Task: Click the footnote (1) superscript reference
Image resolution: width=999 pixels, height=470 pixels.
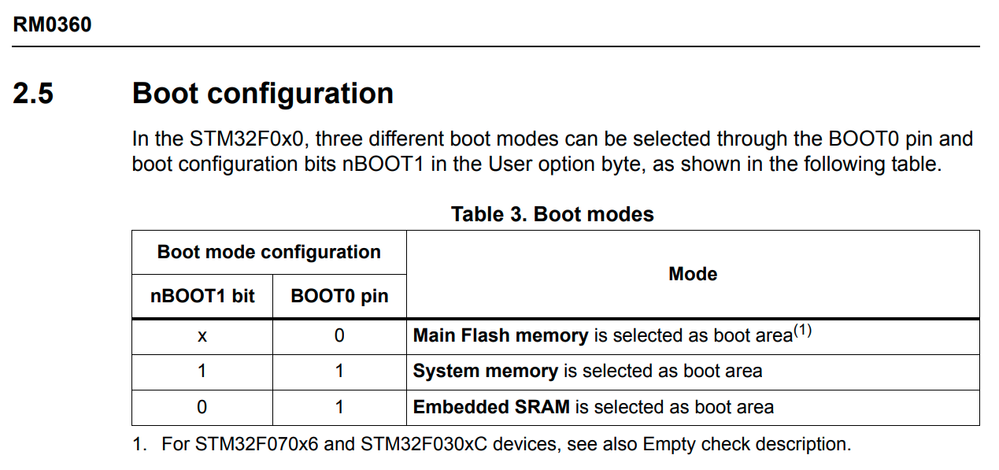Action: pyautogui.click(x=801, y=331)
